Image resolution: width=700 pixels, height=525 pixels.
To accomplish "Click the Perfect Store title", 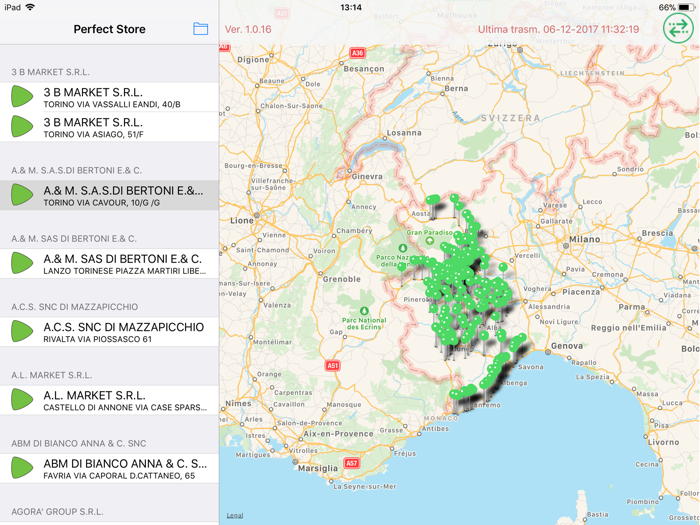I will (x=109, y=29).
